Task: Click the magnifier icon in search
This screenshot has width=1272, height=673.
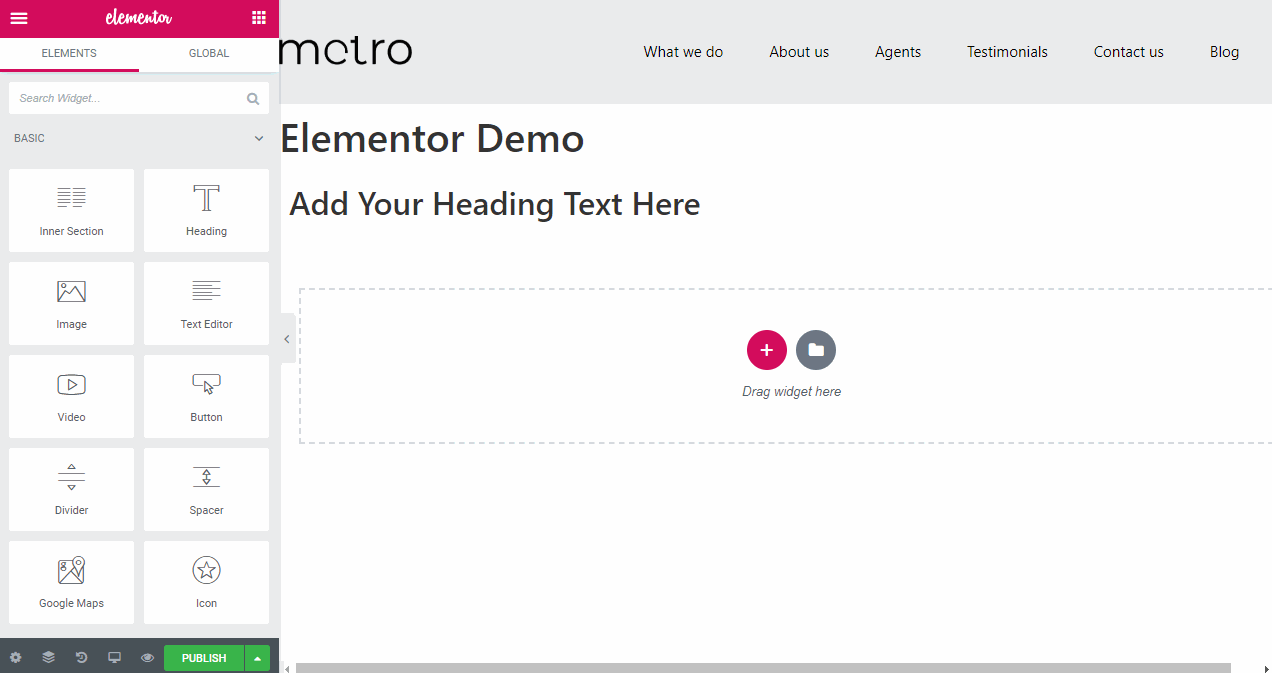Action: [x=253, y=99]
